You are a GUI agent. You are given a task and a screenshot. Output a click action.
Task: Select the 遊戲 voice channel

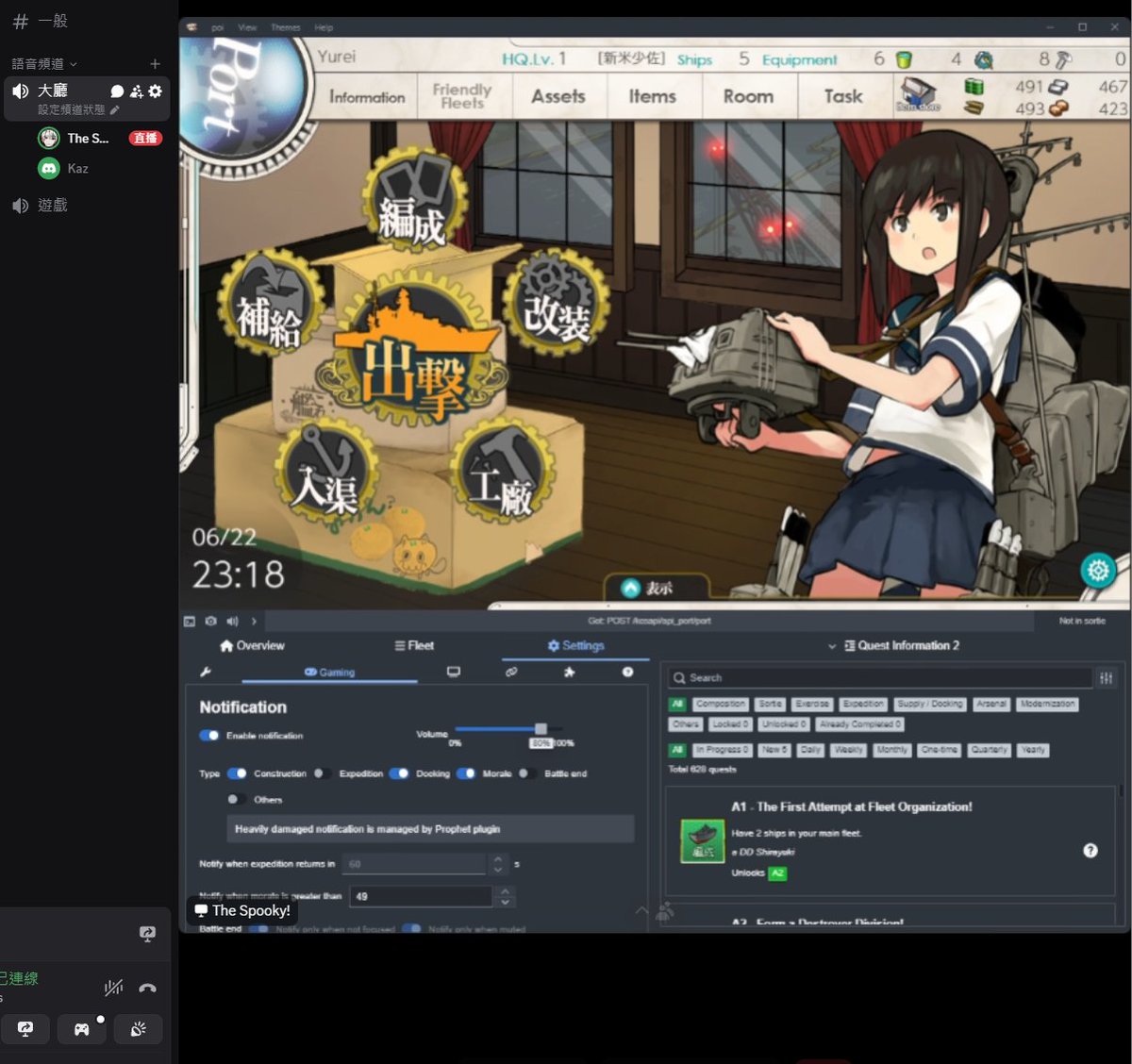(53, 206)
